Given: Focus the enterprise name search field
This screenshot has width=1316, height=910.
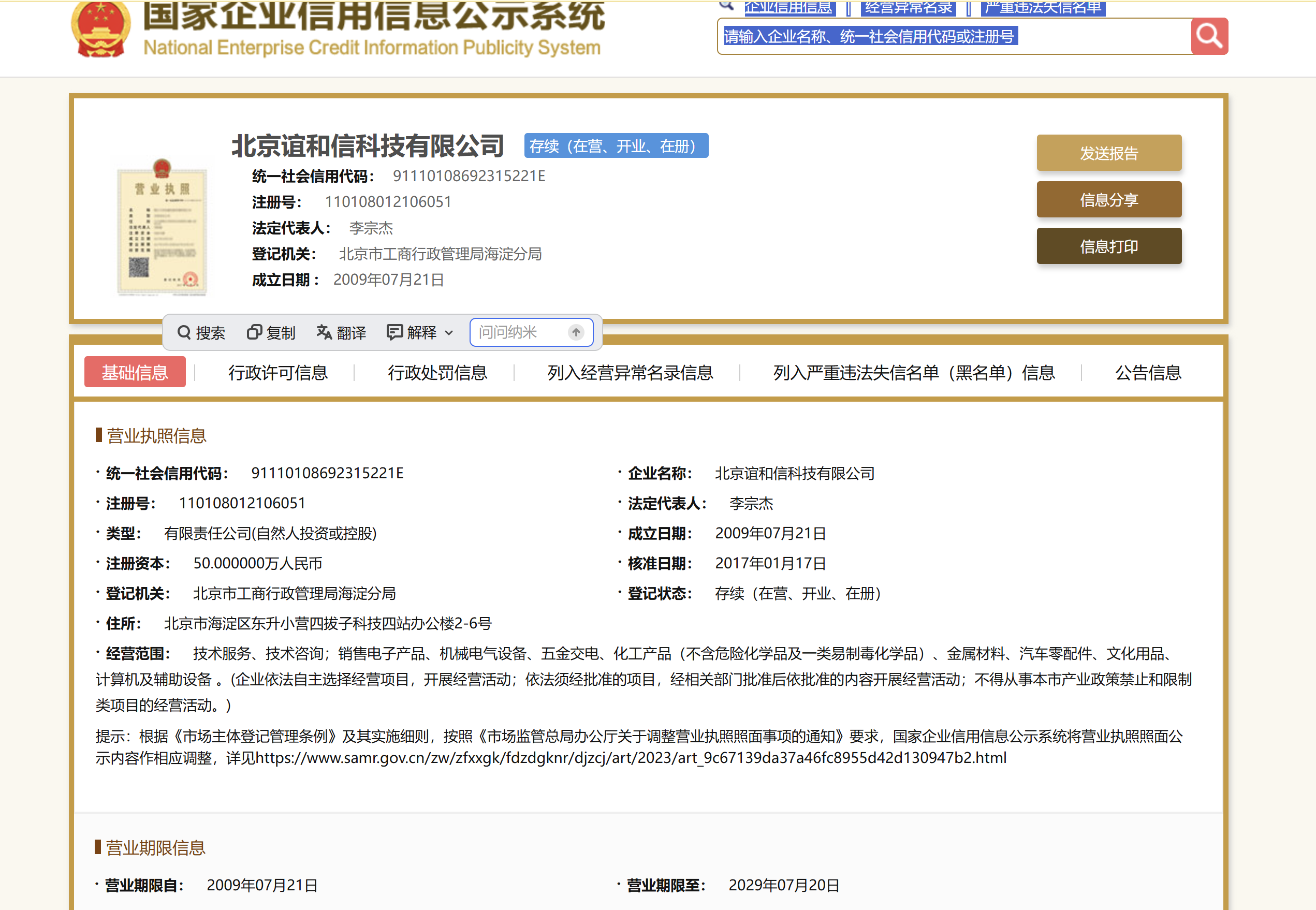Looking at the screenshot, I should (x=952, y=36).
